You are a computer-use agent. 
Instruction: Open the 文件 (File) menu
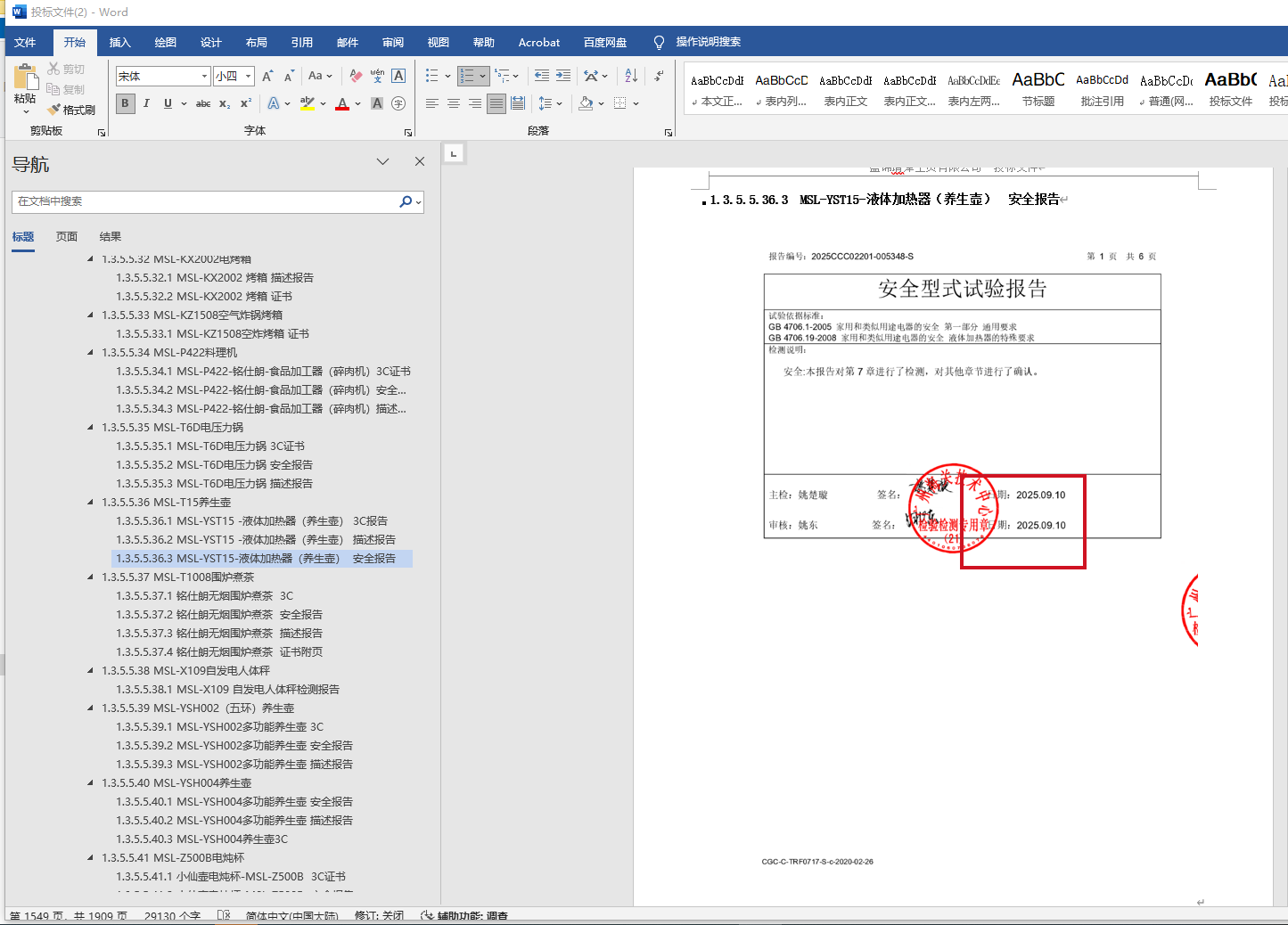[25, 42]
